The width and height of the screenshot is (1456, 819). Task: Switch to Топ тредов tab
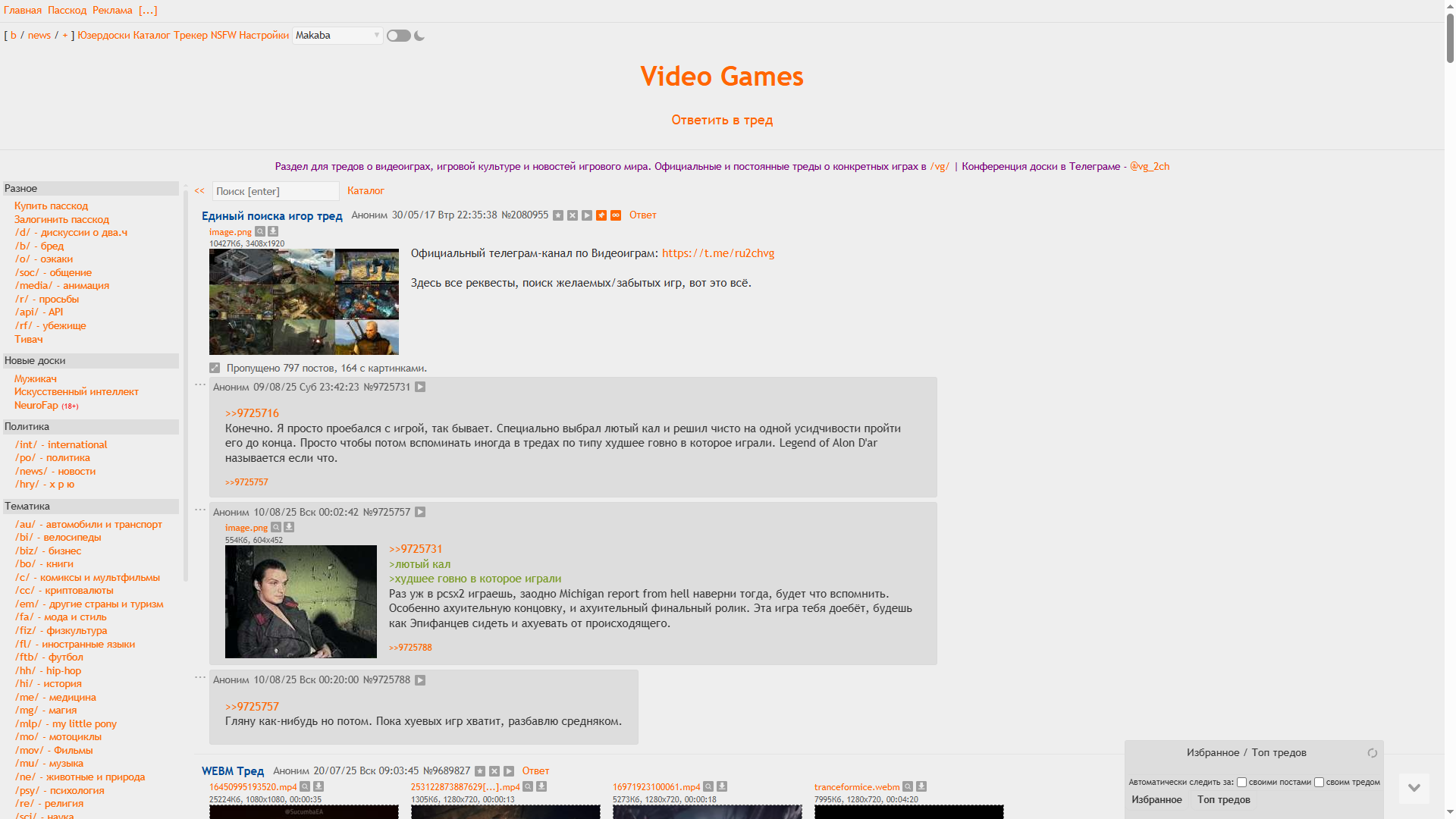(x=1223, y=799)
